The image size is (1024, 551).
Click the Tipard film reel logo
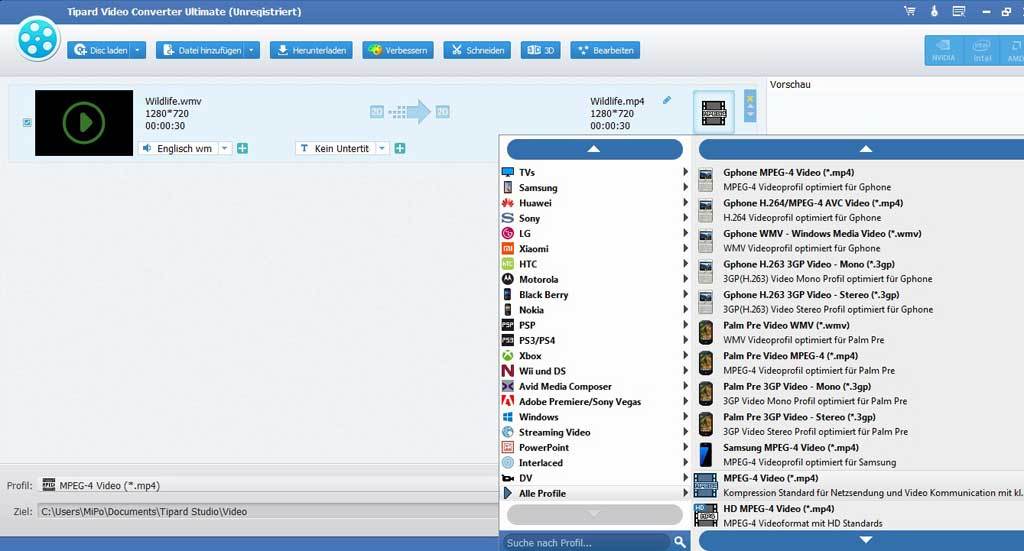tap(38, 39)
